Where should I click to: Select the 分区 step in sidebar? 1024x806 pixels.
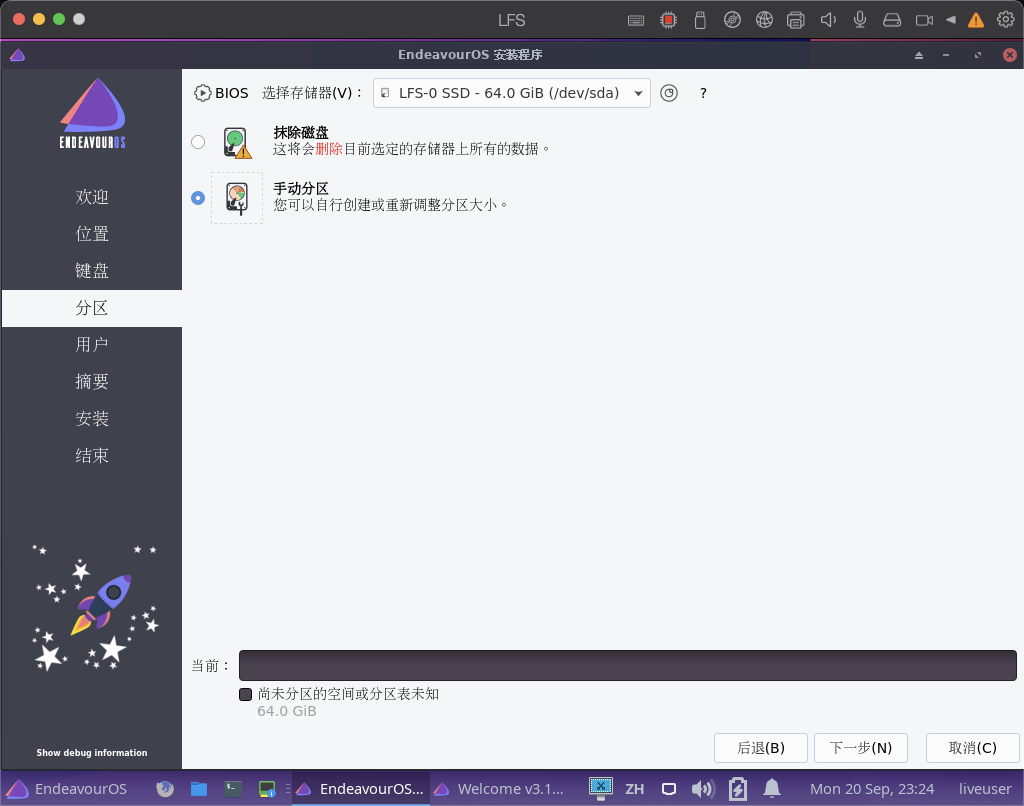coord(91,308)
